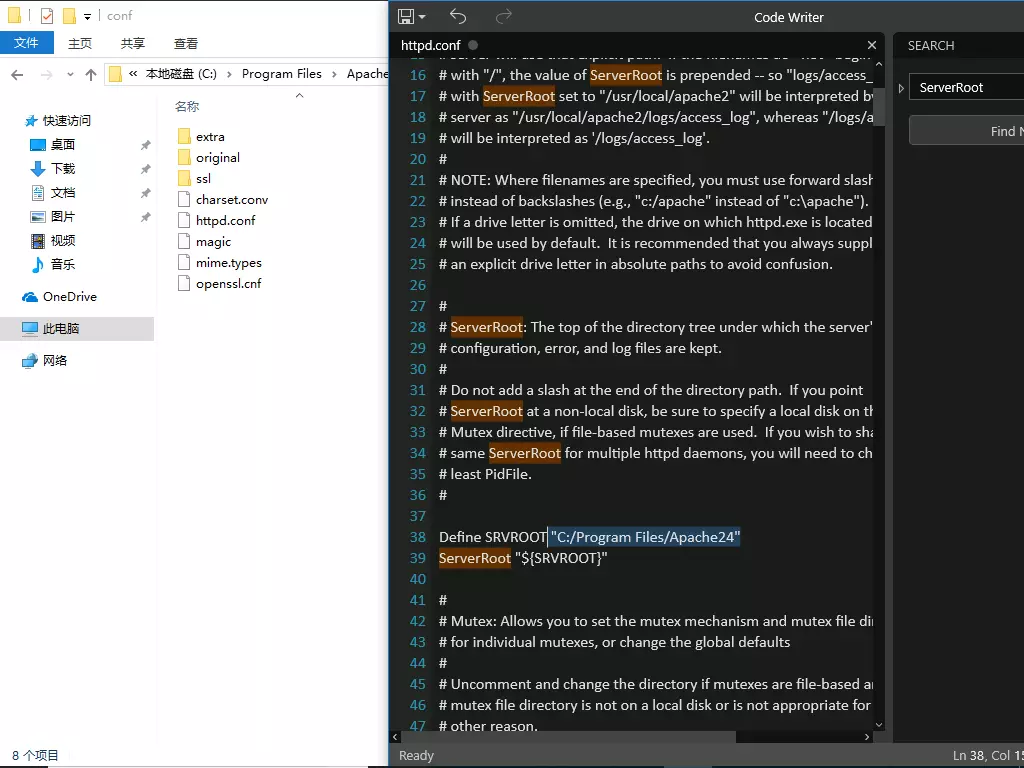1024x768 pixels.
Task: Click 本地磁盘 (C:) in the address bar
Action: coord(181,74)
